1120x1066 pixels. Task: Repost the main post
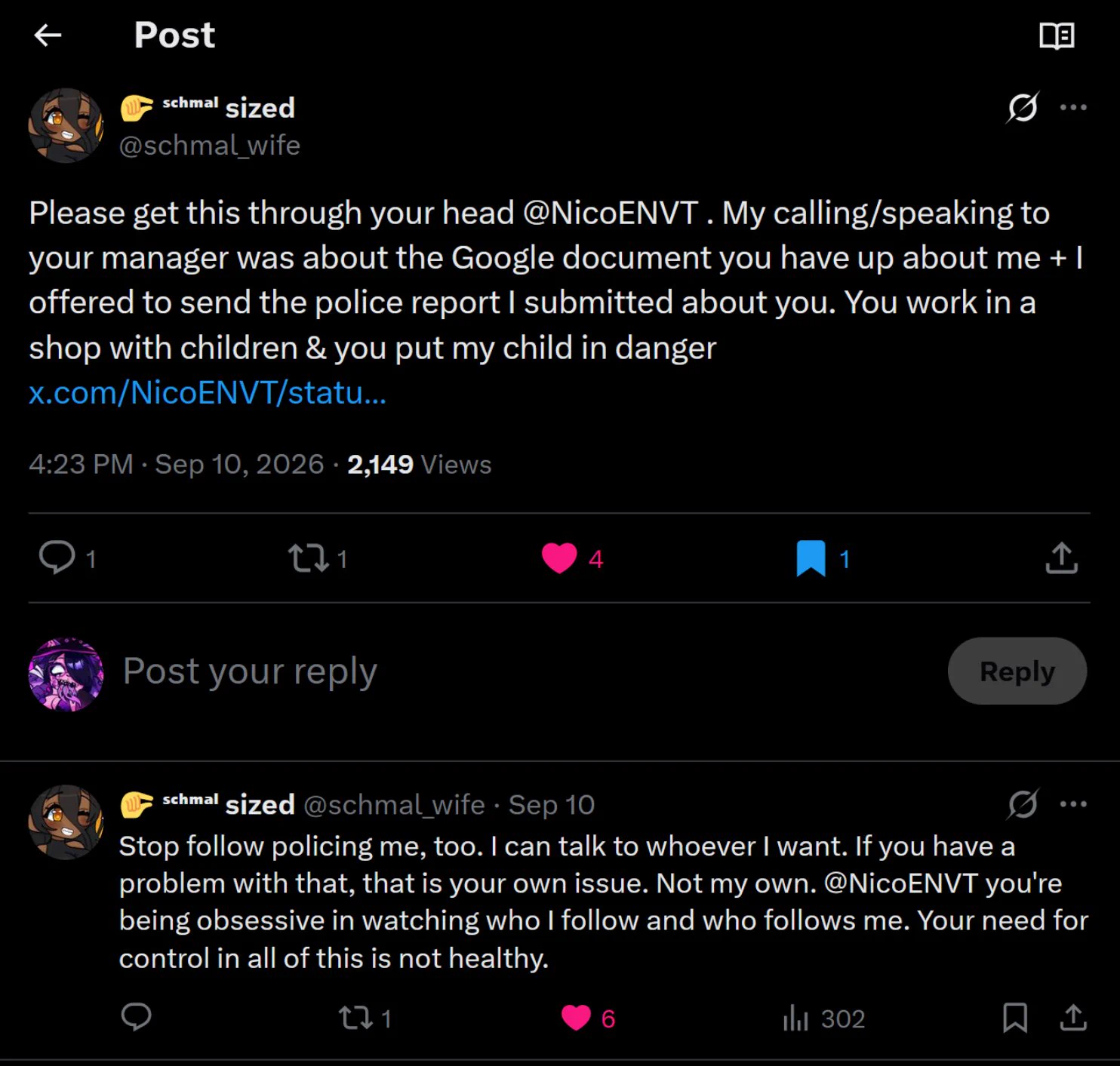[x=308, y=558]
